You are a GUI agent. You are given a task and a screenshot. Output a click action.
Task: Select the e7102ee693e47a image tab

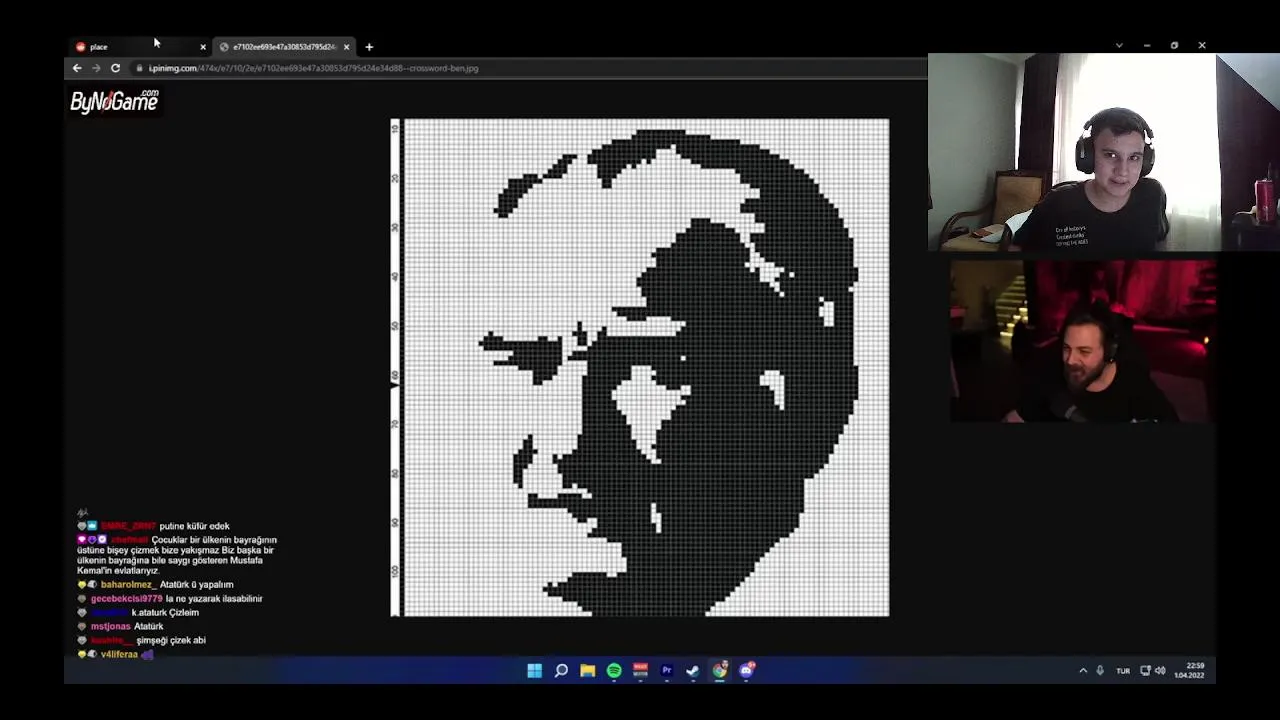284,46
